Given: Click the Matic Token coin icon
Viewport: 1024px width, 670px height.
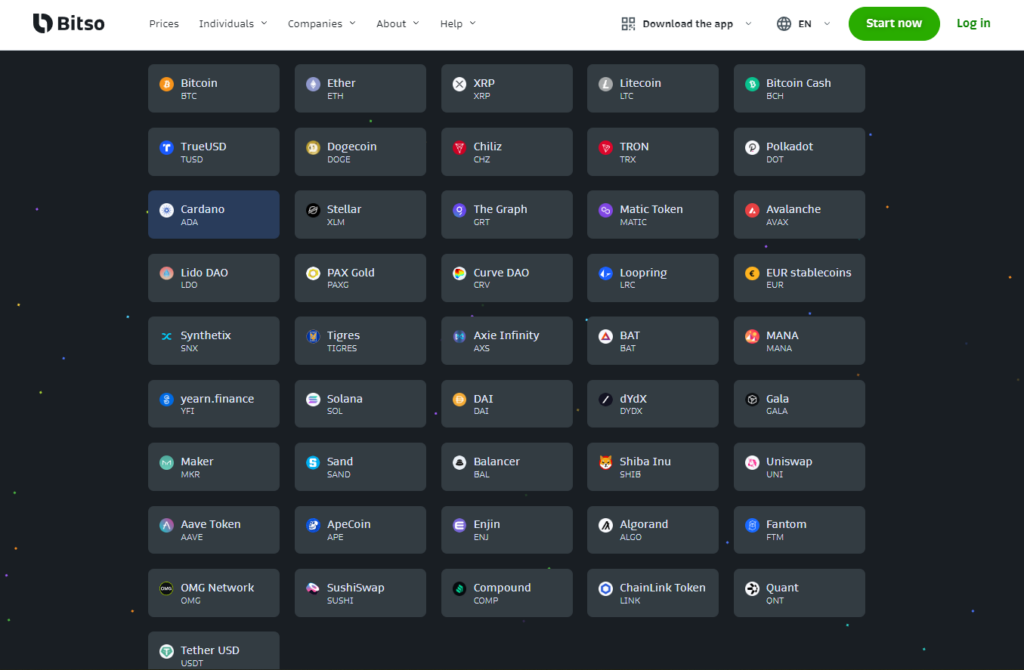Looking at the screenshot, I should pos(605,210).
